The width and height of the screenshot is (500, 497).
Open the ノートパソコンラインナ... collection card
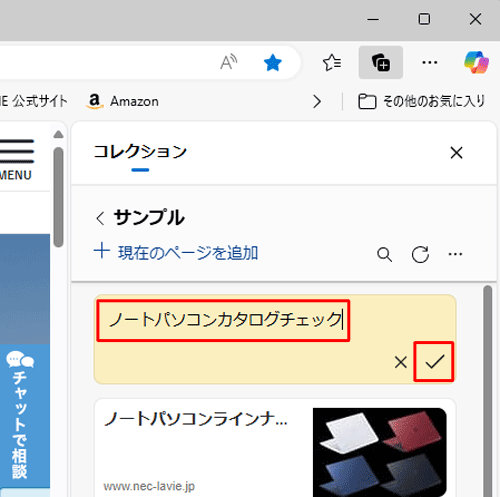point(275,448)
